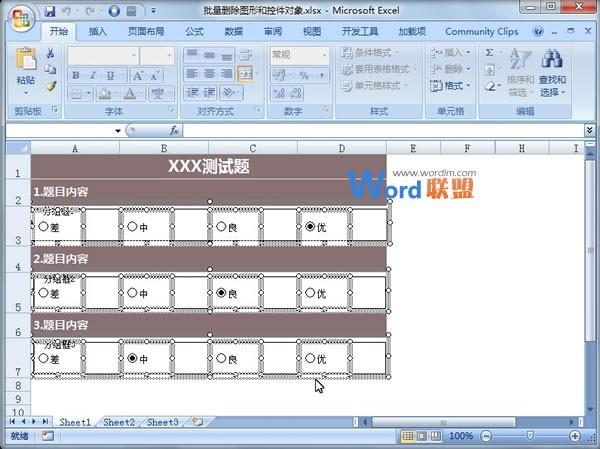Open the font size dropdown

click(169, 56)
